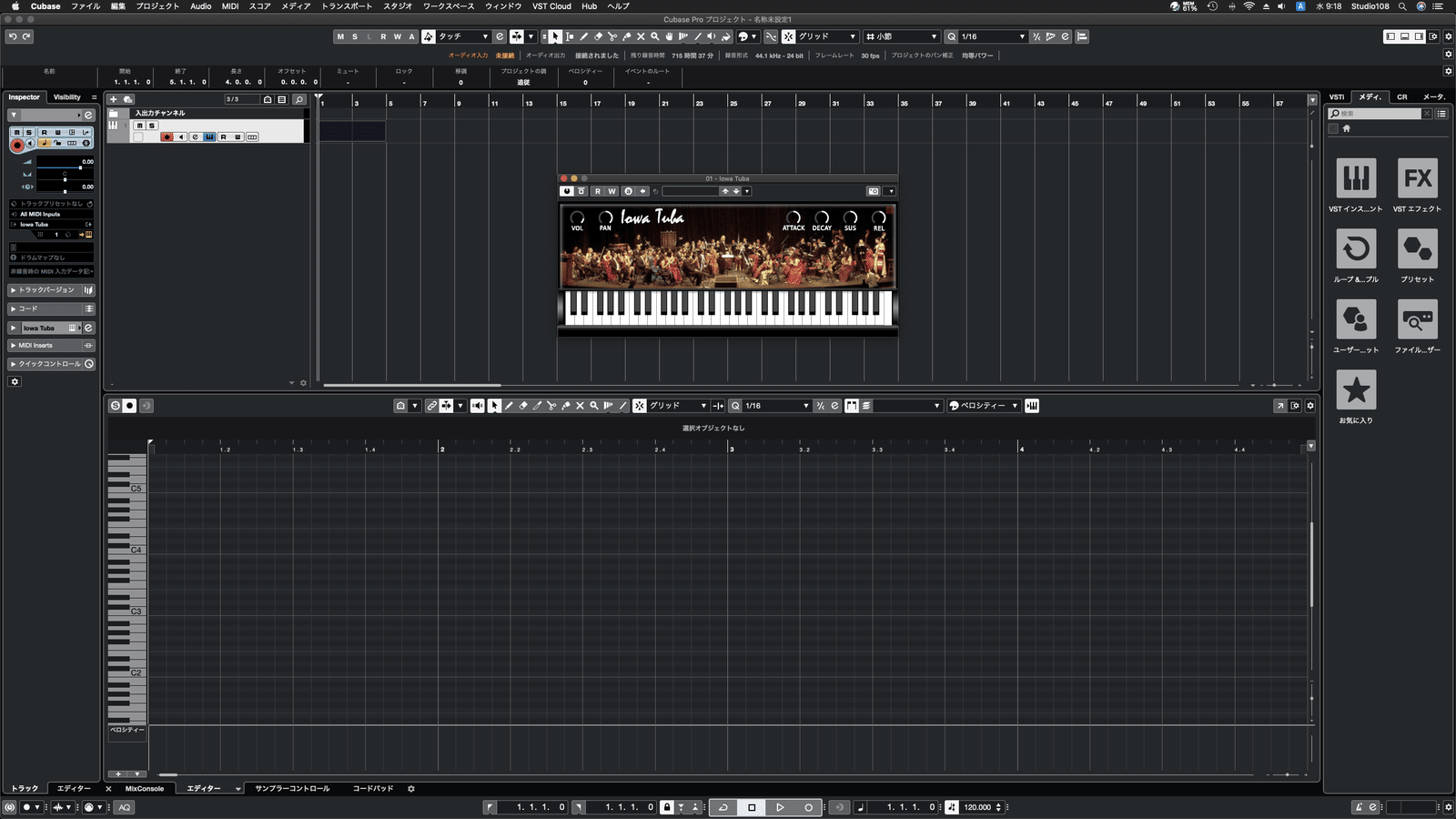Select the Range Selection tool in top toolbar
The image size is (1456, 819).
coord(570,36)
